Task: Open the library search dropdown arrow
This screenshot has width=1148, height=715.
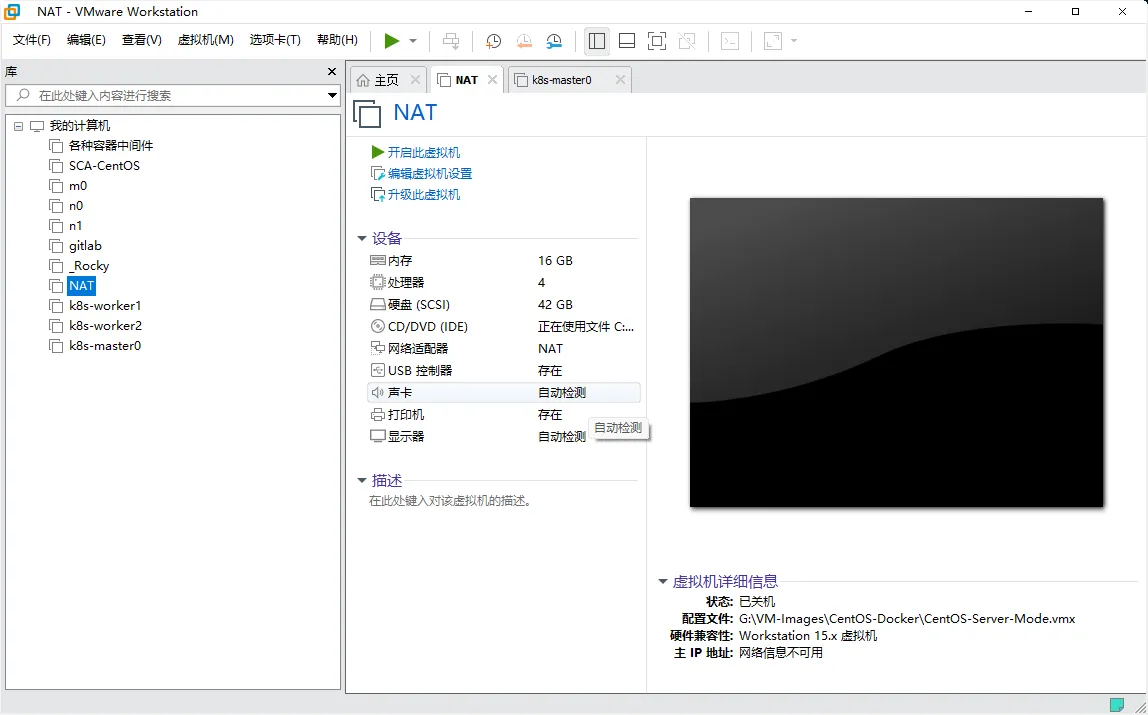Action: coord(332,95)
